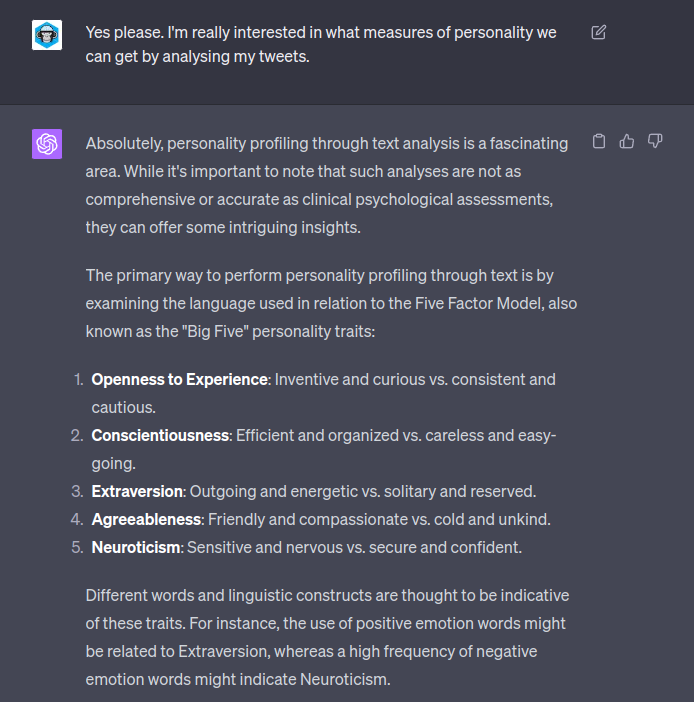This screenshot has height=702, width=694.
Task: Click the purple ChatGPT logo avatar
Action: (x=47, y=144)
